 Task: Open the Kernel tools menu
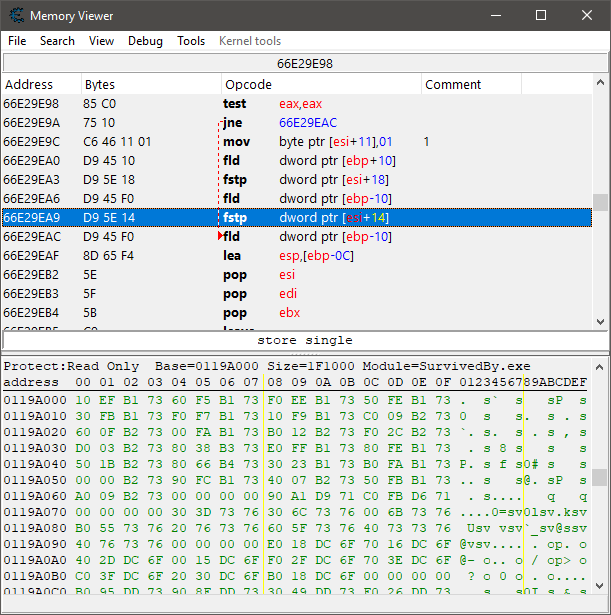tap(250, 41)
